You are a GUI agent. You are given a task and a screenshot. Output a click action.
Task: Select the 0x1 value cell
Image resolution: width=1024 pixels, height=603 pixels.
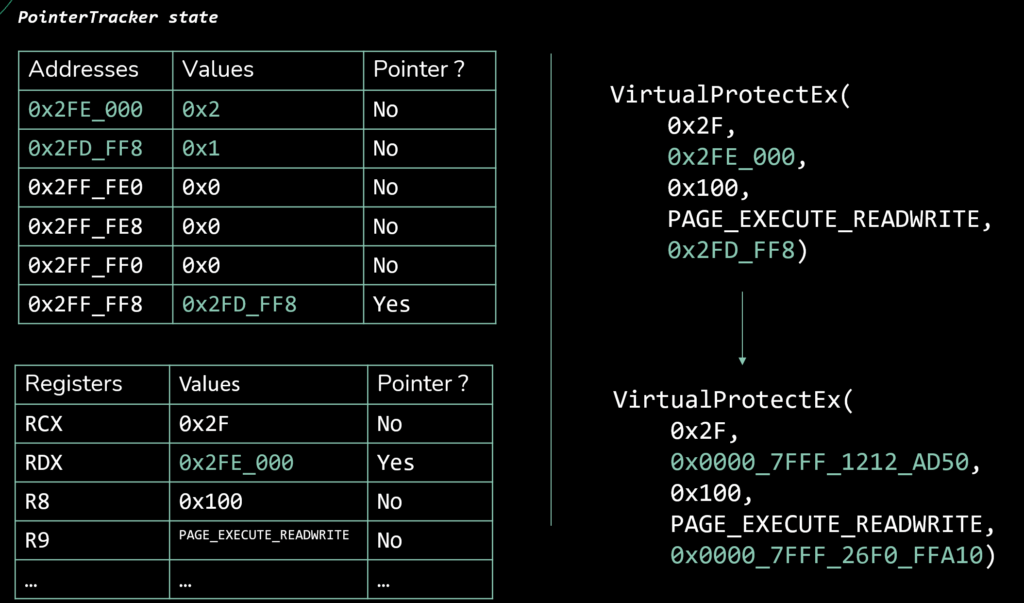click(200, 149)
